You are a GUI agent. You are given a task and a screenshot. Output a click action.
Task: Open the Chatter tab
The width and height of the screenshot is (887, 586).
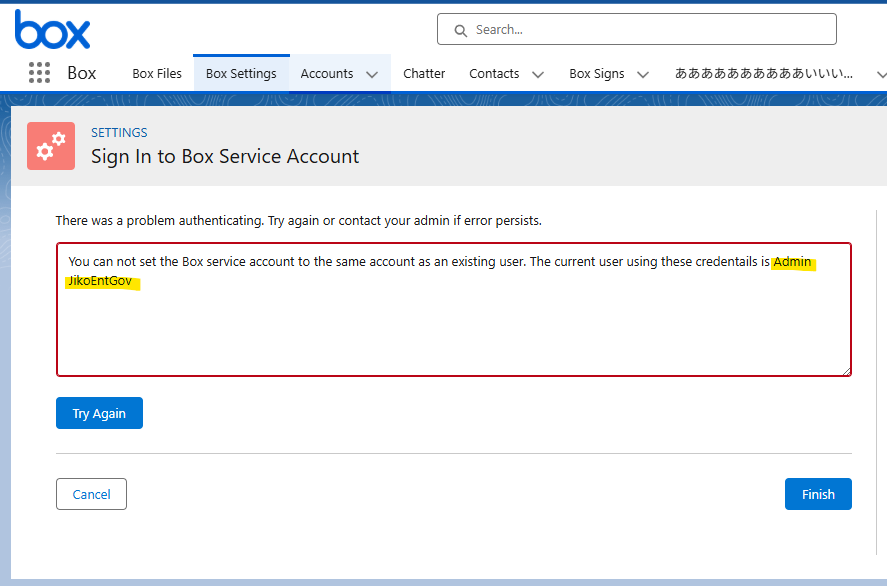click(x=424, y=73)
